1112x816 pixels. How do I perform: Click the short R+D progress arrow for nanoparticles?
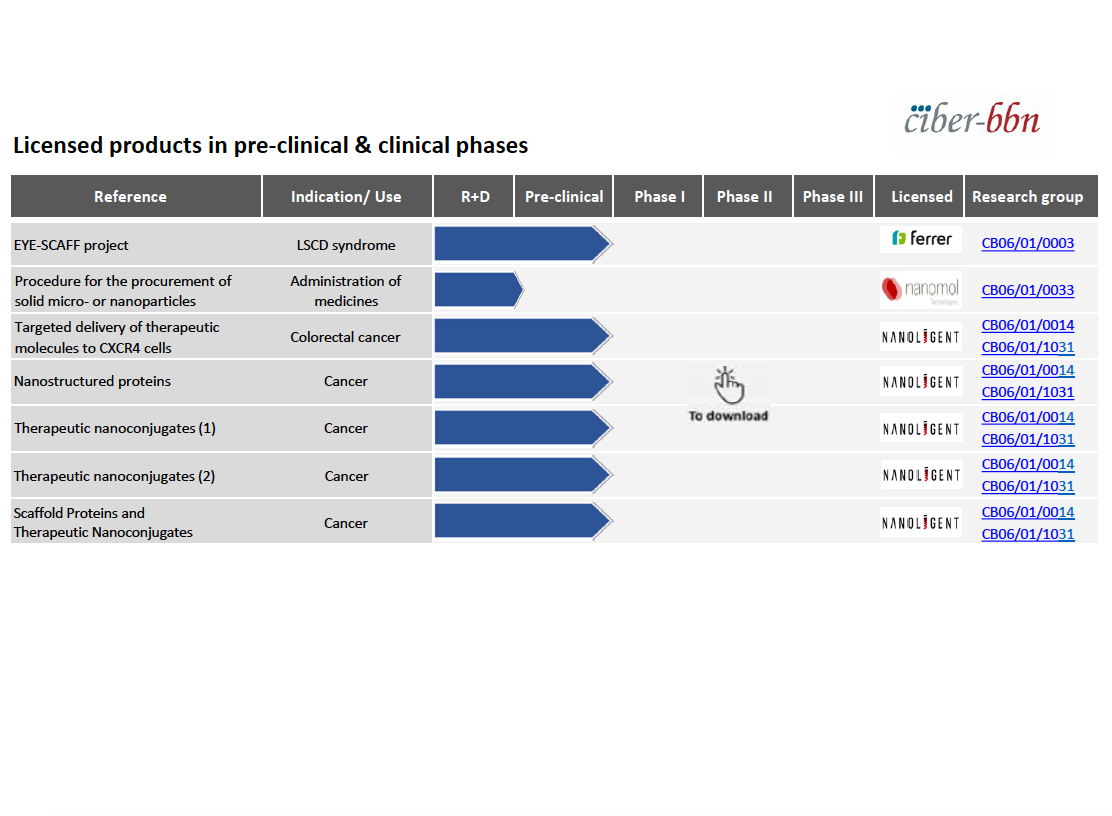point(479,290)
